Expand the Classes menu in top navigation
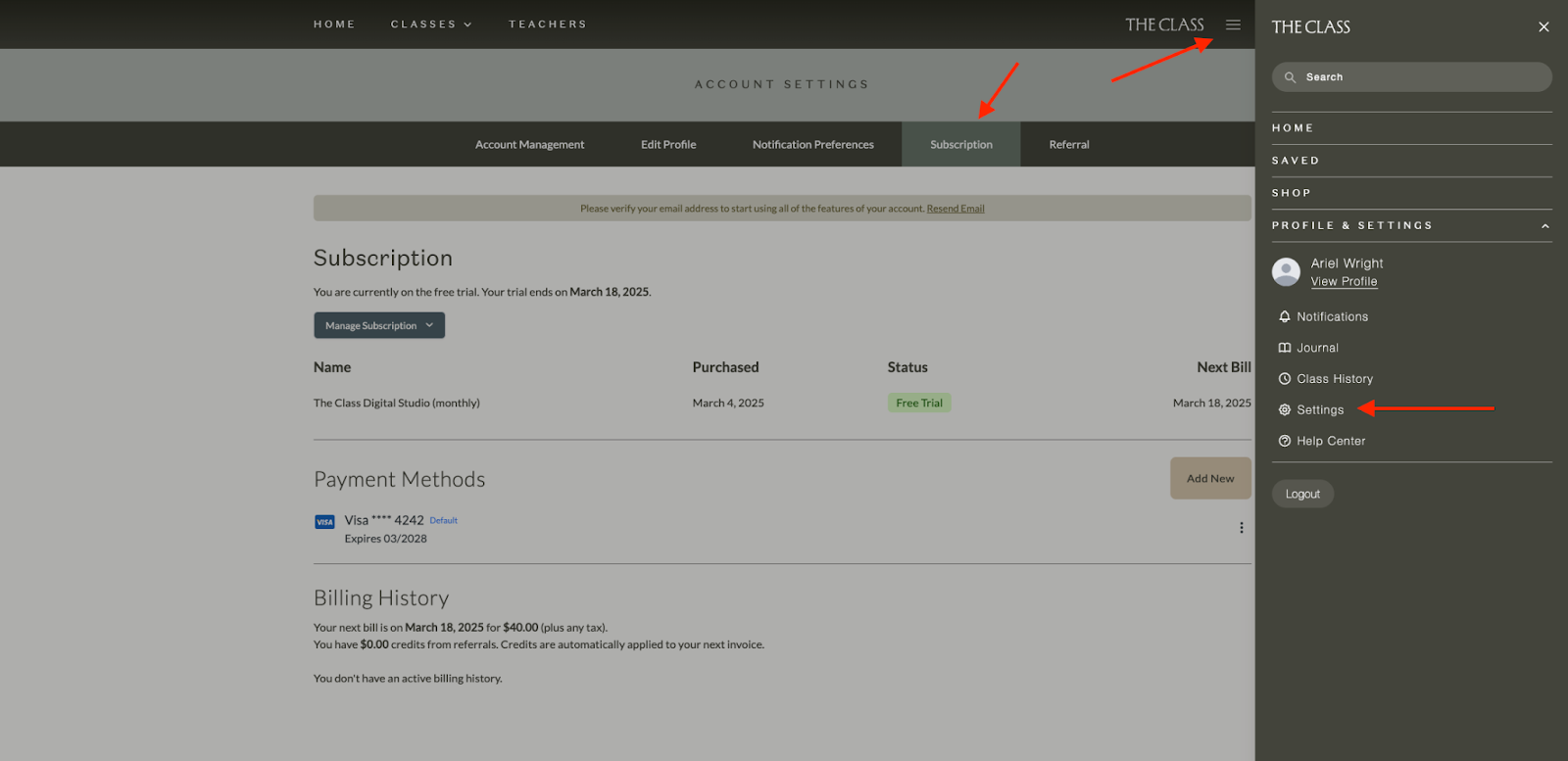Viewport: 1568px width, 761px height. 431,24
